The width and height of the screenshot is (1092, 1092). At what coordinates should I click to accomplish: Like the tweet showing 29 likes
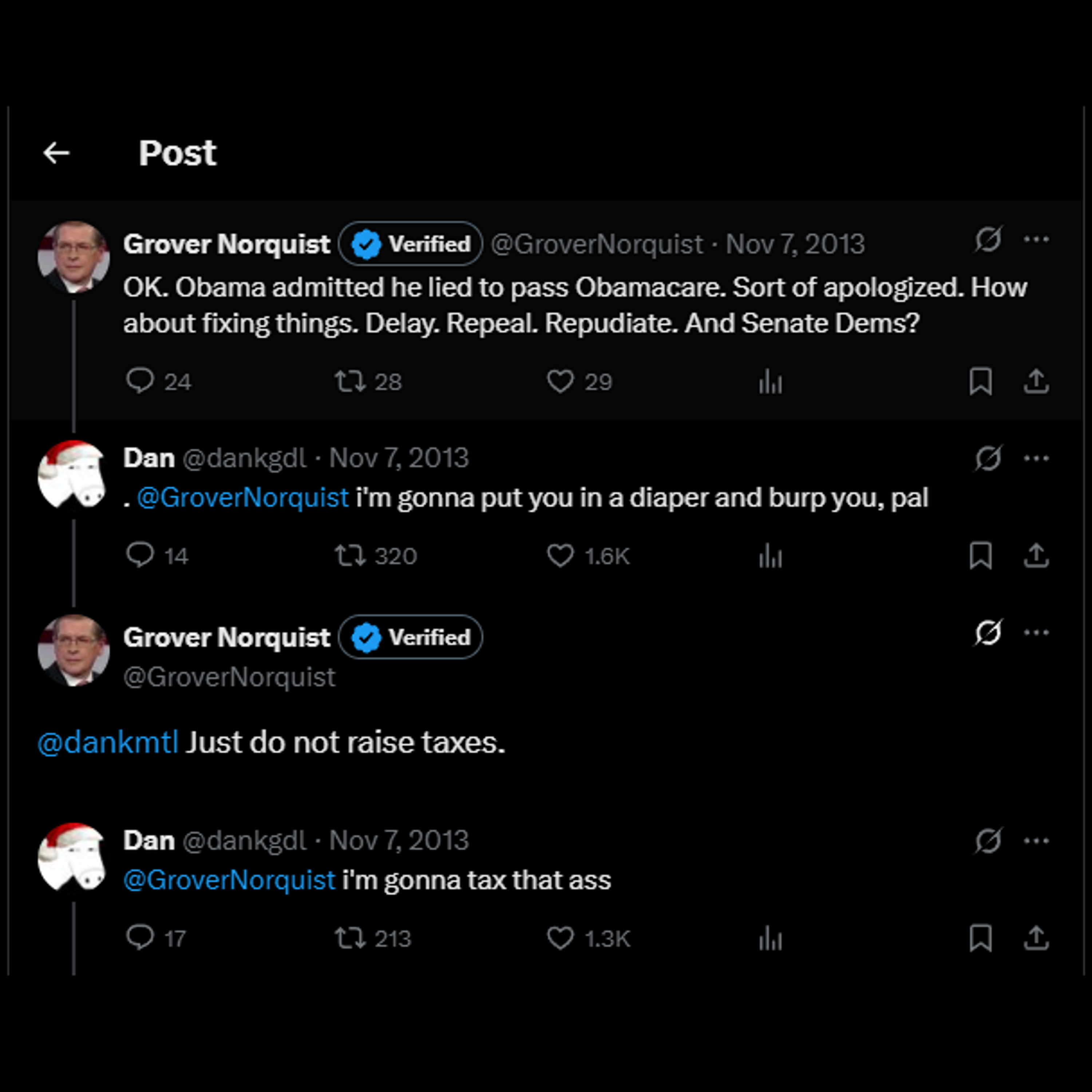(560, 381)
